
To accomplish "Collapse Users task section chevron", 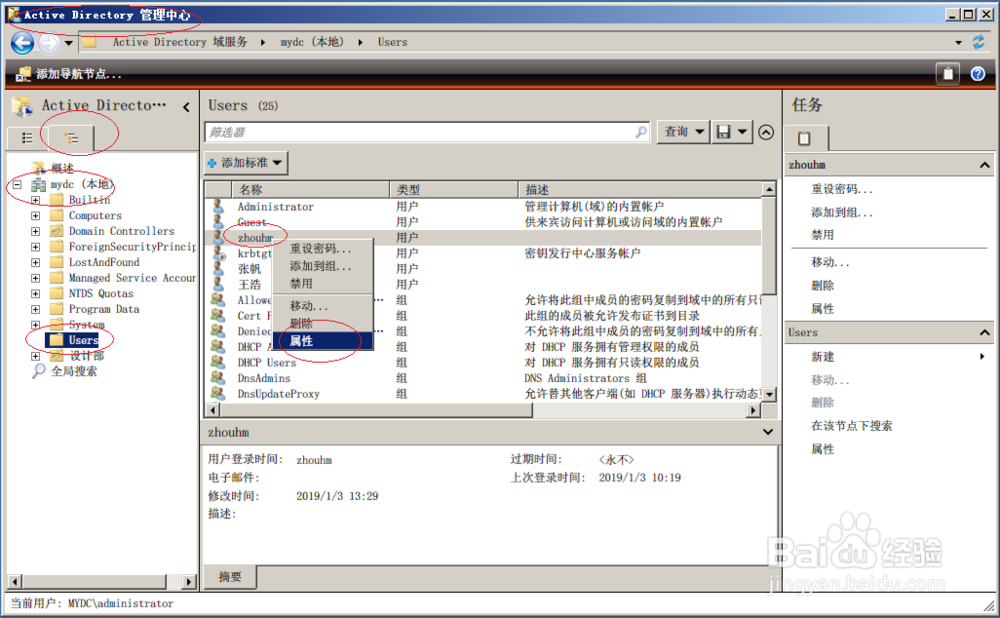I will click(985, 332).
